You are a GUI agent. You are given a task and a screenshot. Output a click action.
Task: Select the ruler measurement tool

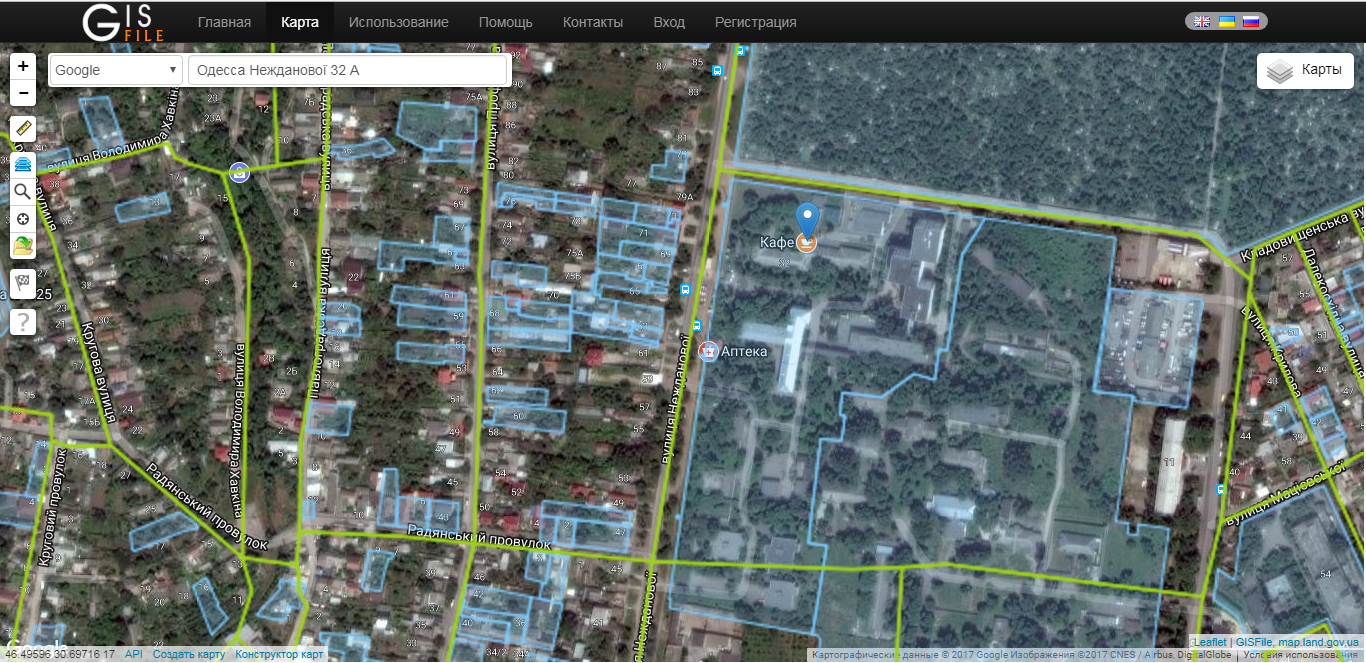coord(23,129)
